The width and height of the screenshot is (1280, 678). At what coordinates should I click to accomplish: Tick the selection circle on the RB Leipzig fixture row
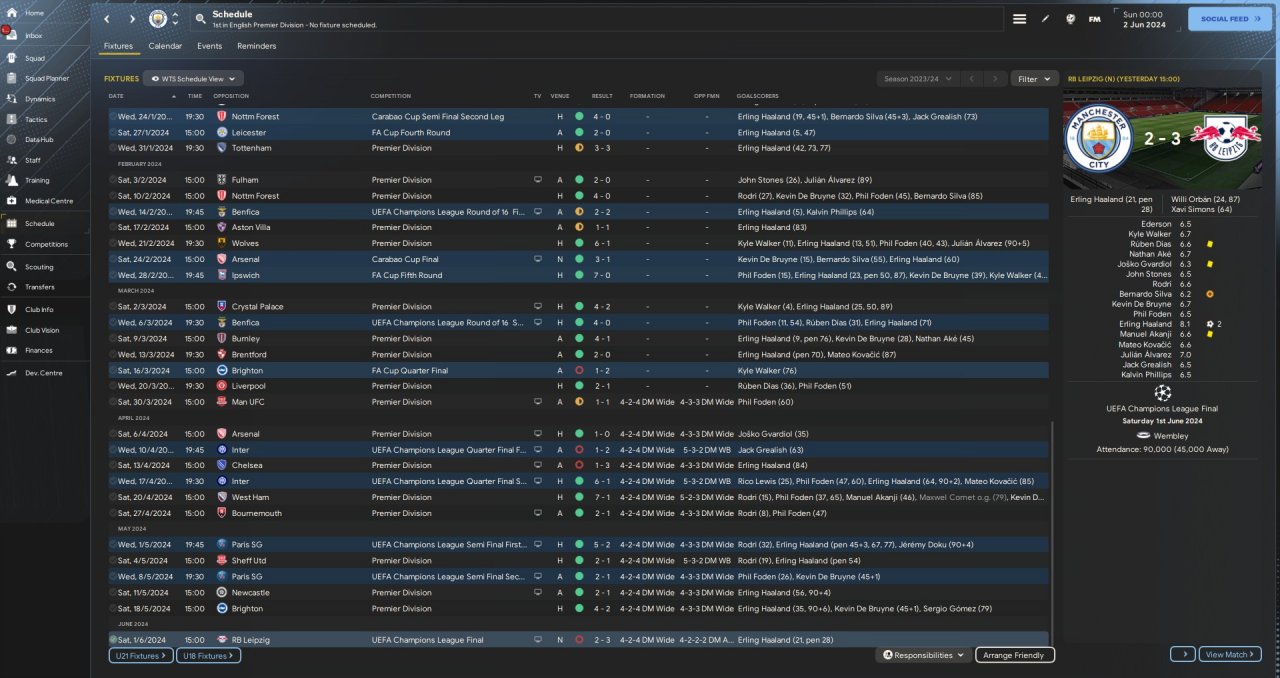(113, 640)
